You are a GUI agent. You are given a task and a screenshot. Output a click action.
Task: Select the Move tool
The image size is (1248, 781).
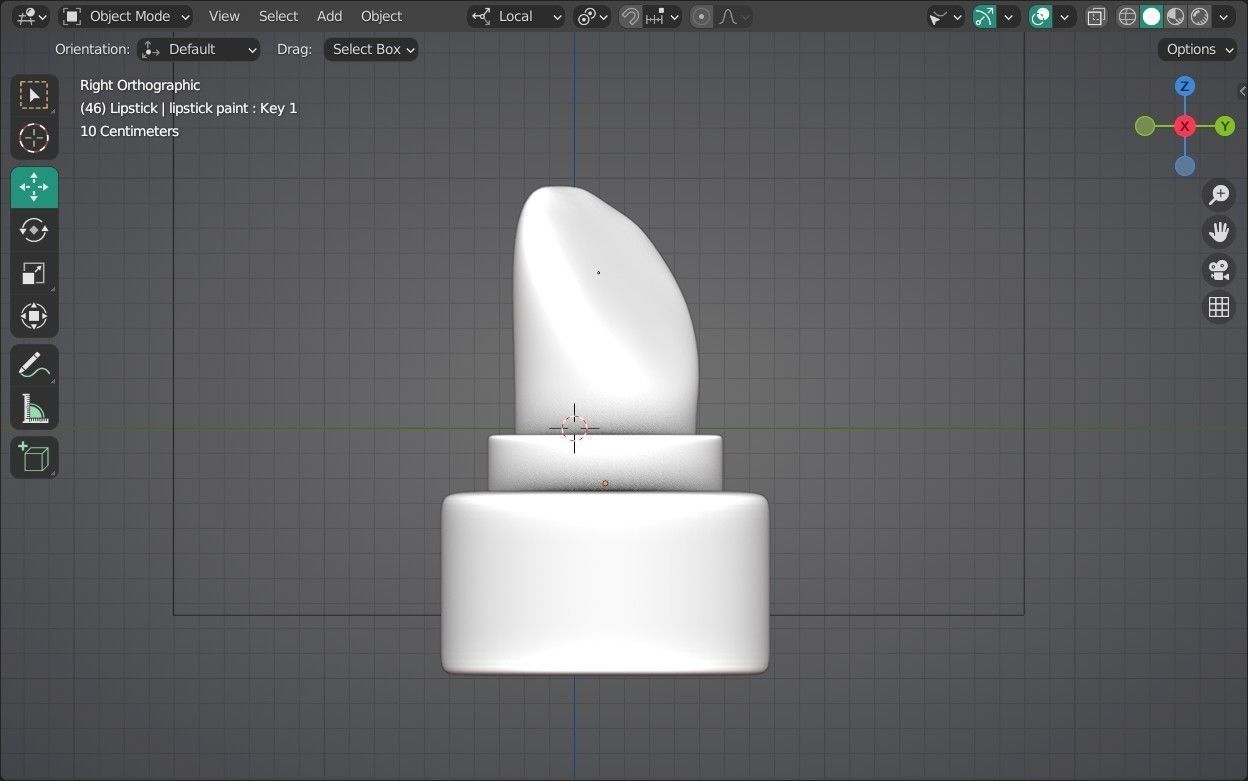34,187
